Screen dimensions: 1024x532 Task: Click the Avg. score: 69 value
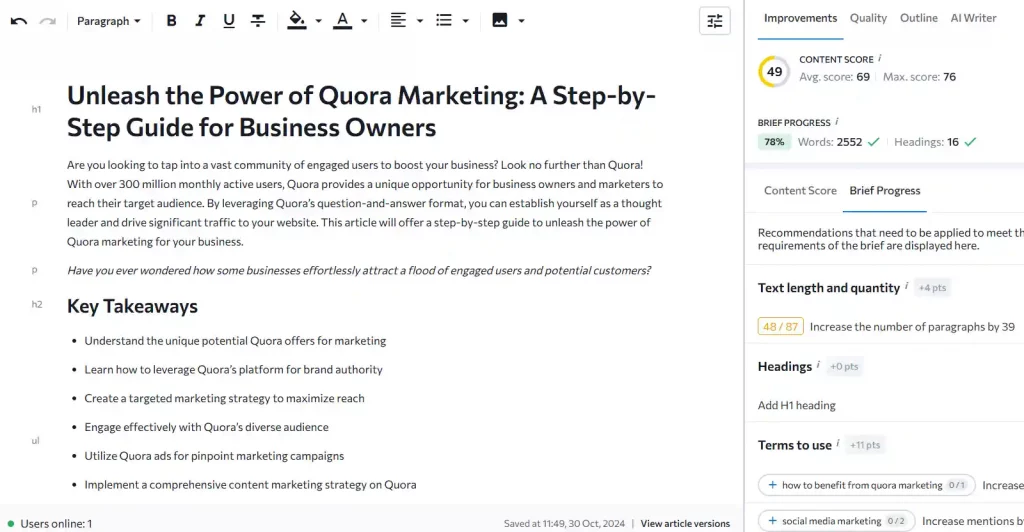pos(834,77)
